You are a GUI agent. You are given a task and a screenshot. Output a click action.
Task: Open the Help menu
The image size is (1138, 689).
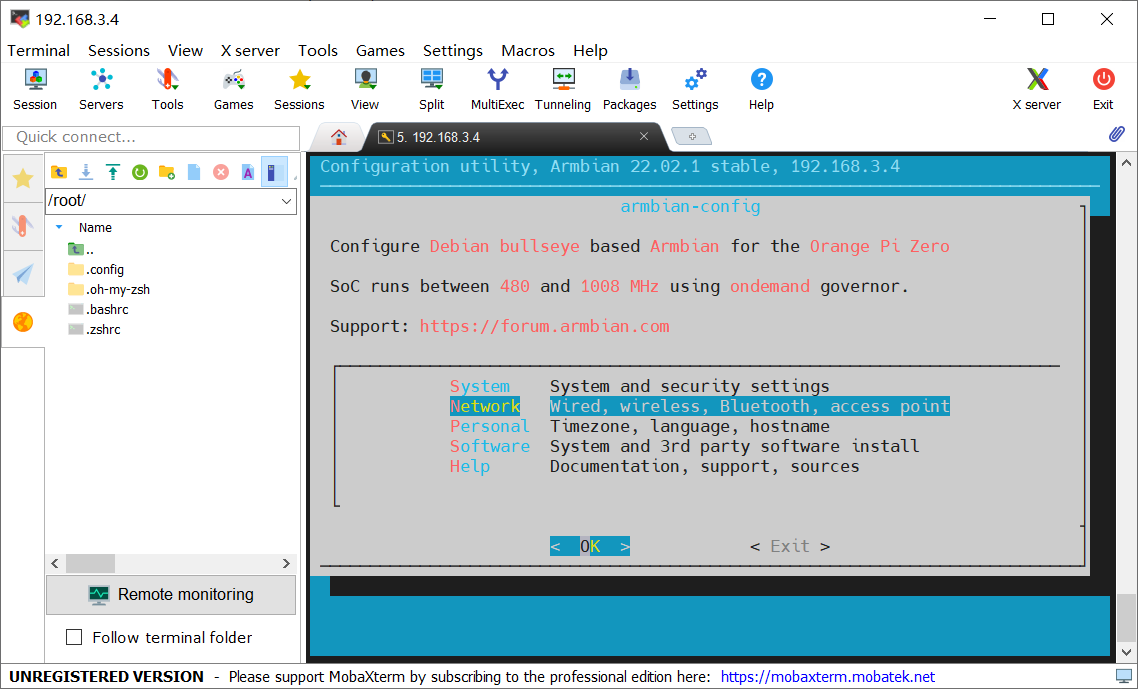point(591,50)
